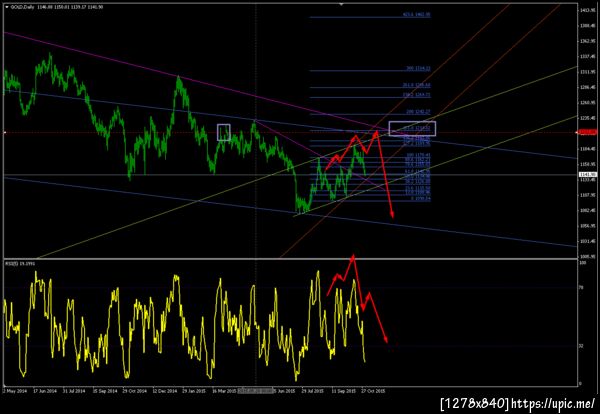Click the red arrowhead ending RSI projection
This screenshot has height=414, width=600.
(x=386, y=339)
